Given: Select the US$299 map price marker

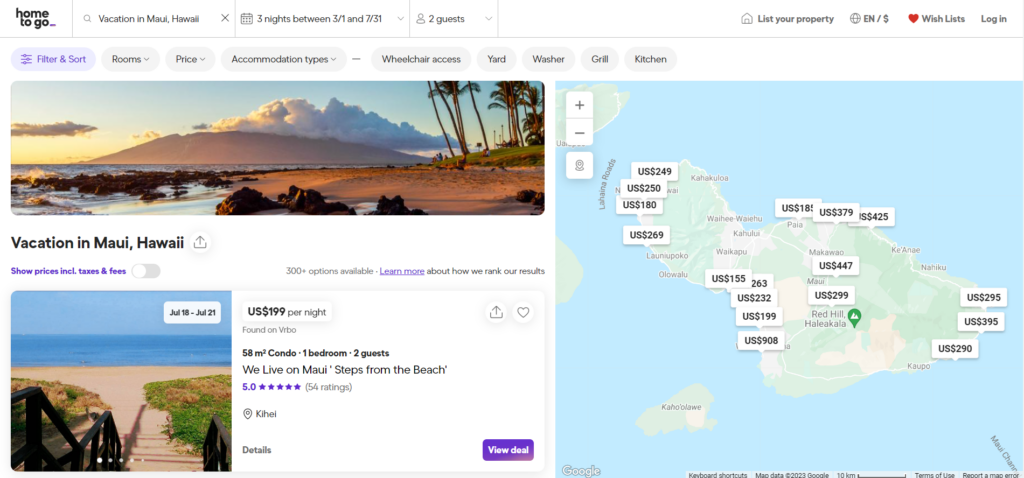Looking at the screenshot, I should click(831, 295).
